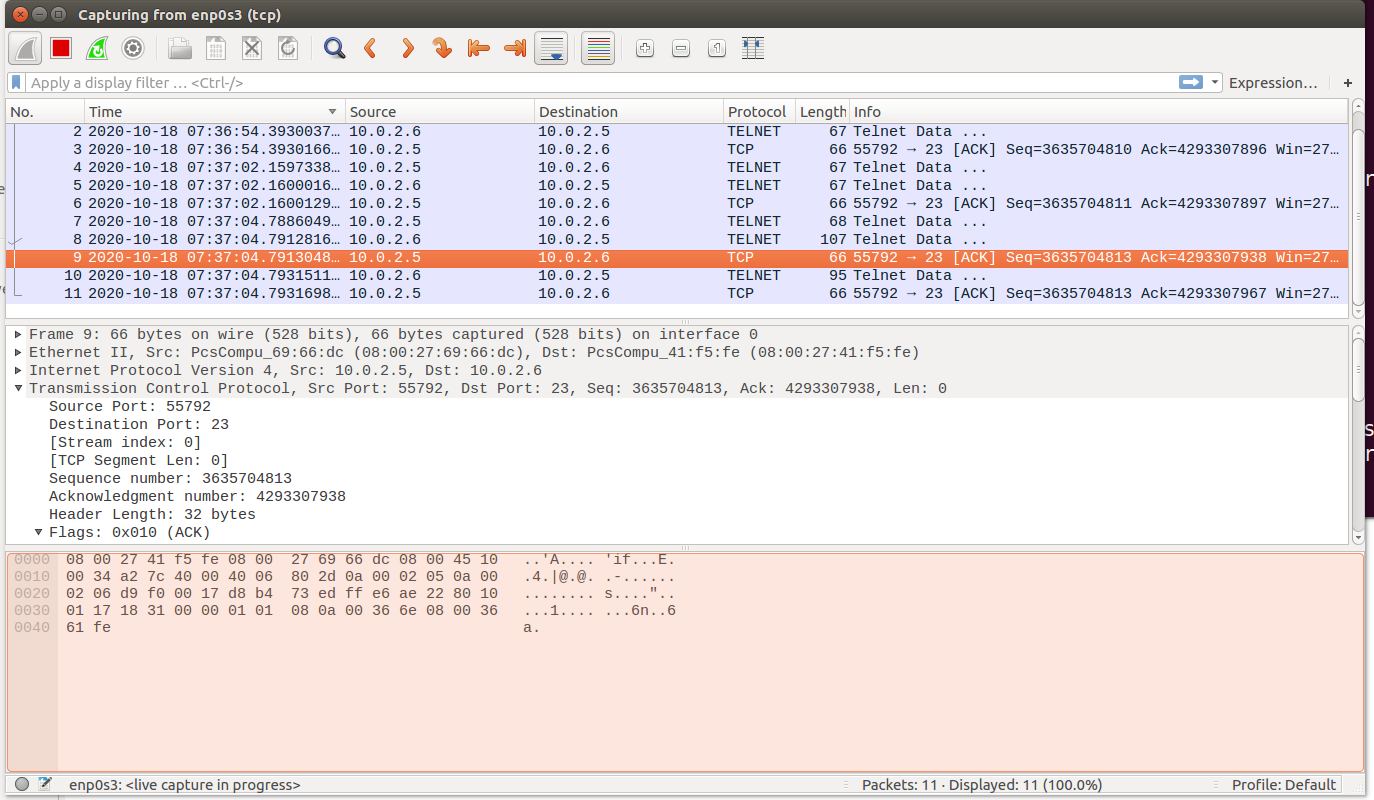This screenshot has height=800, width=1374.
Task: Reset text to normal size
Action: (x=717, y=48)
